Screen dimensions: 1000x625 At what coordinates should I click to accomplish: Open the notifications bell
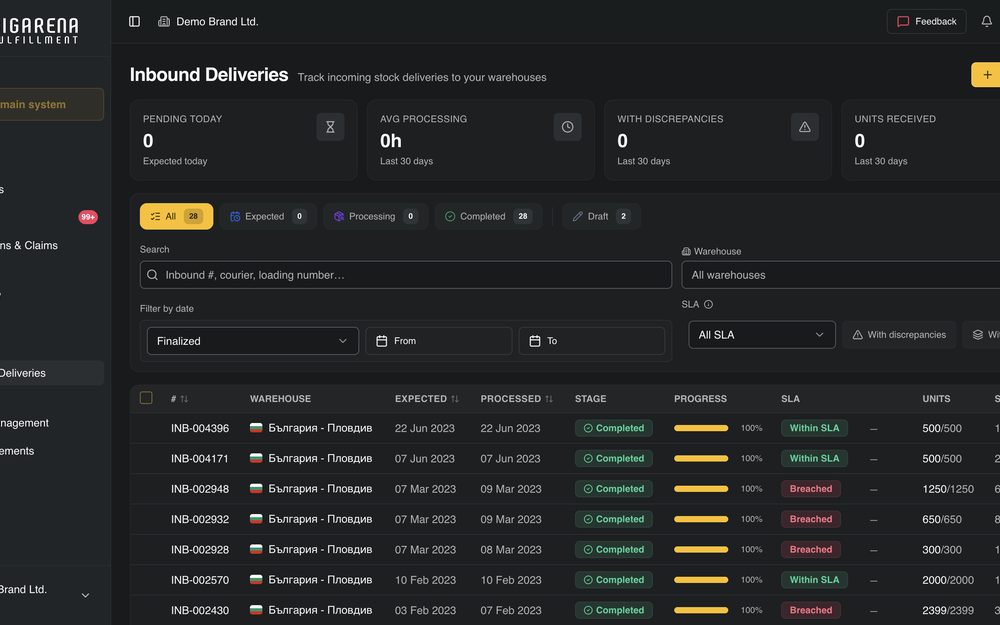pyautogui.click(x=986, y=21)
